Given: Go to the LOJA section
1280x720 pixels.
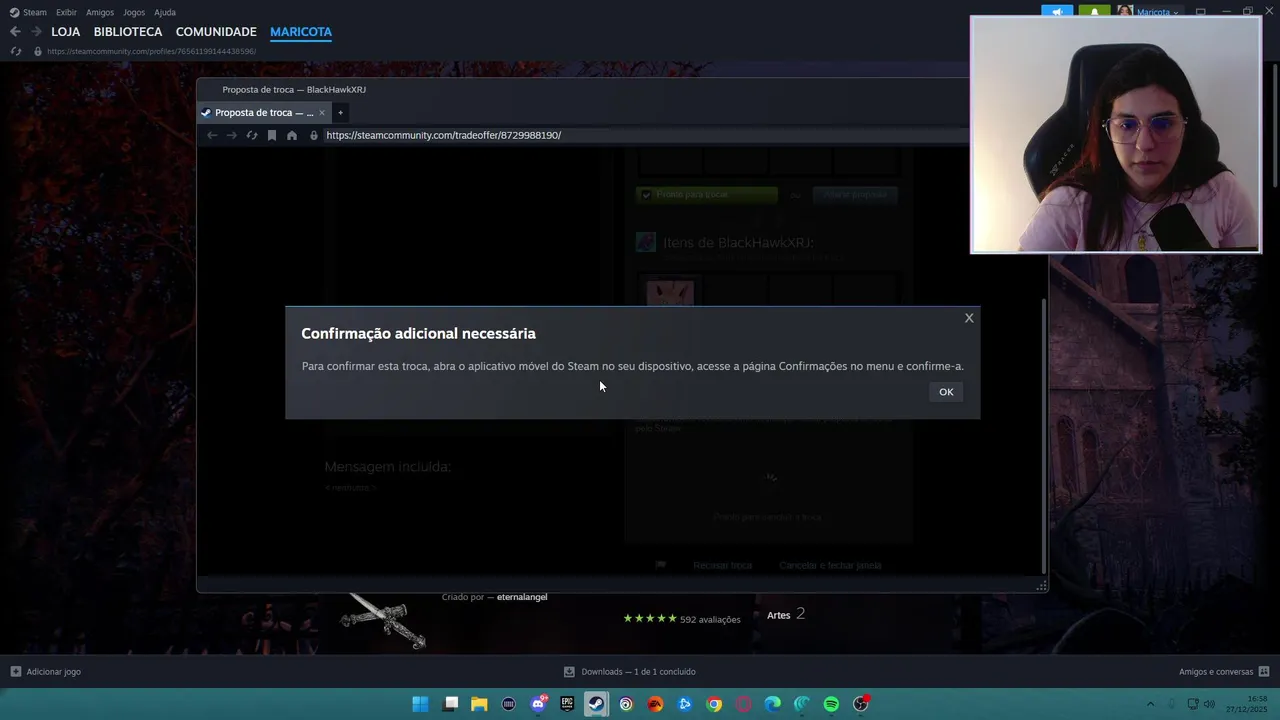Looking at the screenshot, I should click(x=66, y=32).
